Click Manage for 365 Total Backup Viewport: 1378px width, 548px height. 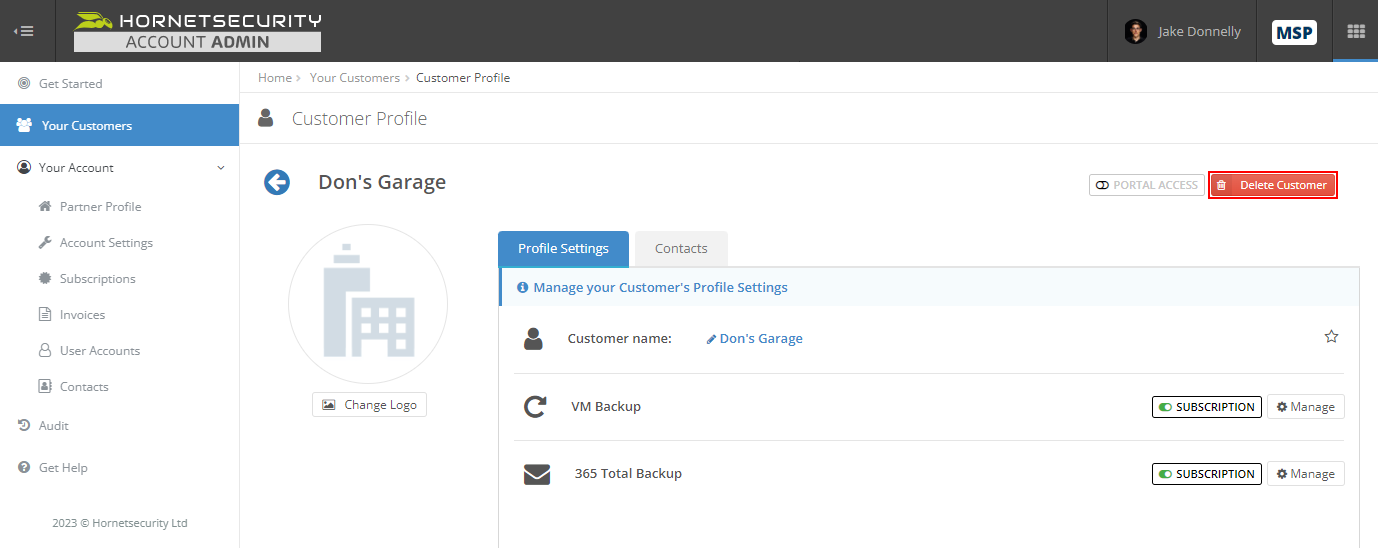click(1305, 474)
